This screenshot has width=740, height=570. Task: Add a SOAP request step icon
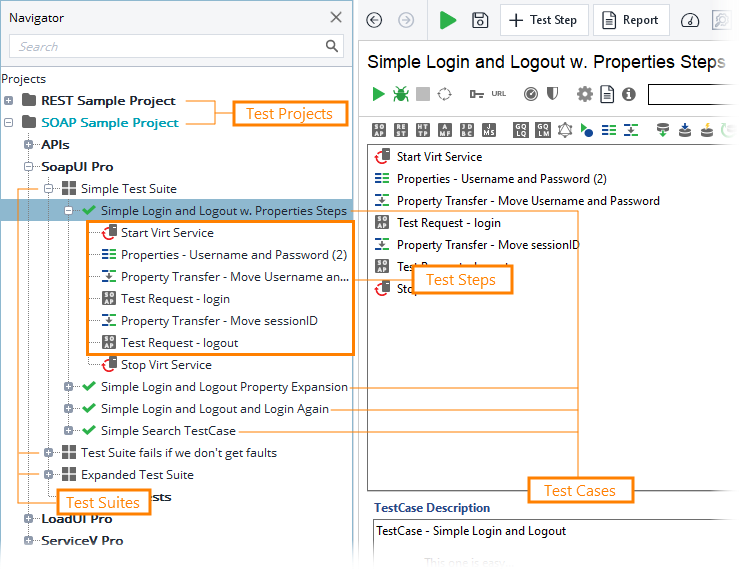379,130
